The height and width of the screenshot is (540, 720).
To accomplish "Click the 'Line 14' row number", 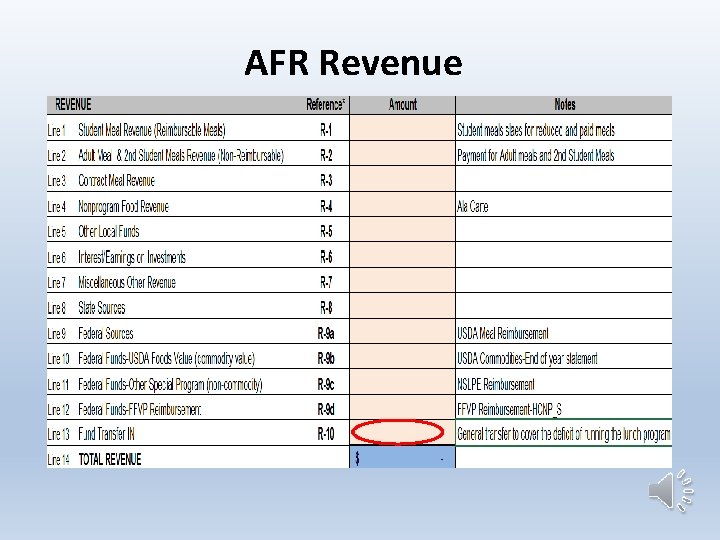I will click(x=58, y=460).
